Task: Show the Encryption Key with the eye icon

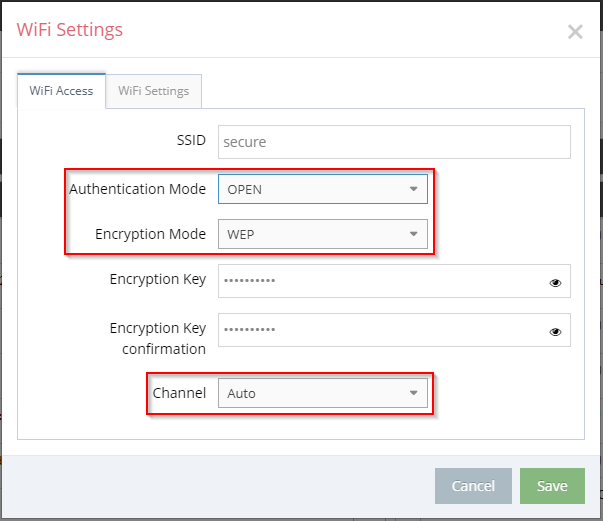Action: (555, 283)
